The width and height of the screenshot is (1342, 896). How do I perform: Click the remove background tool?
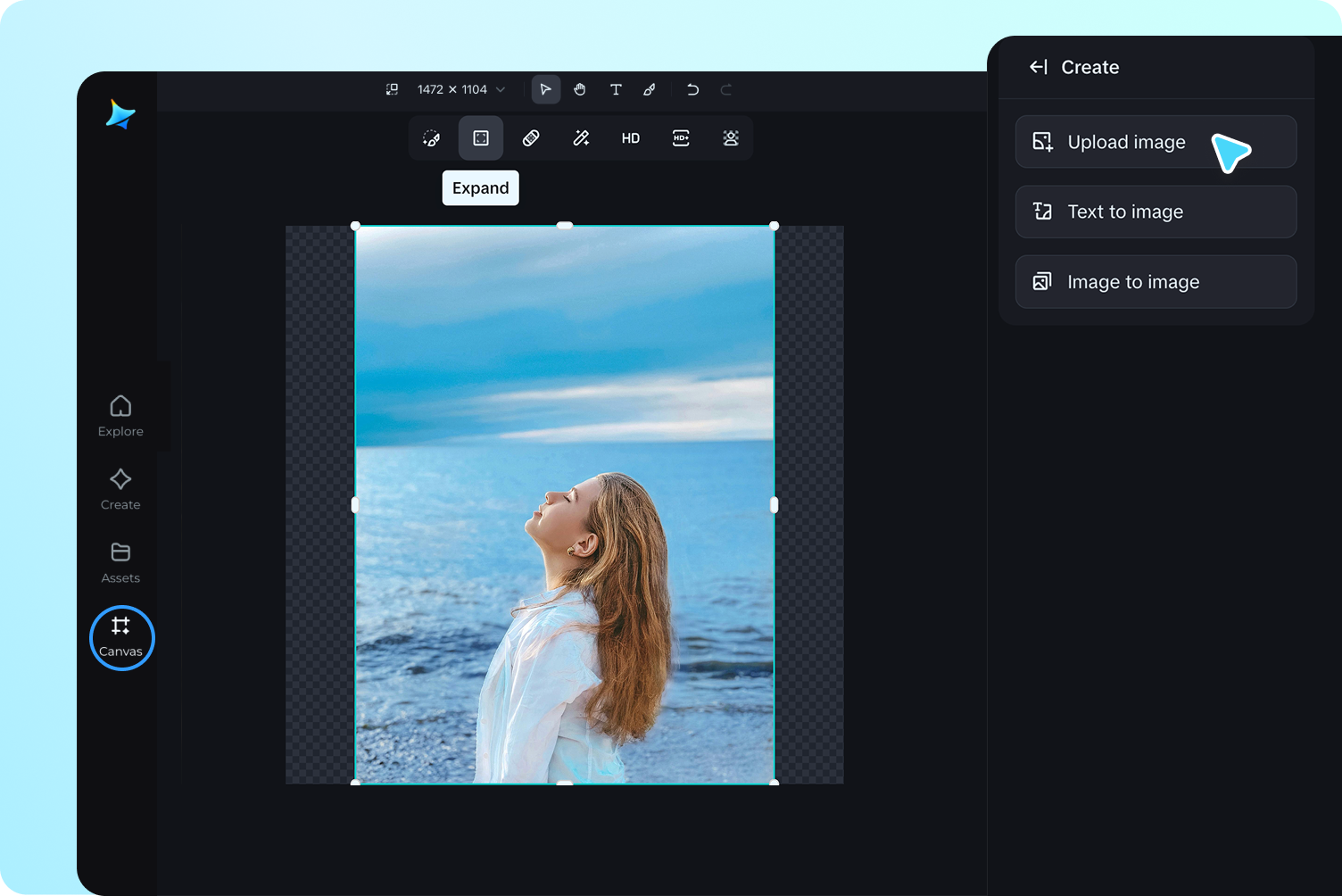[731, 138]
